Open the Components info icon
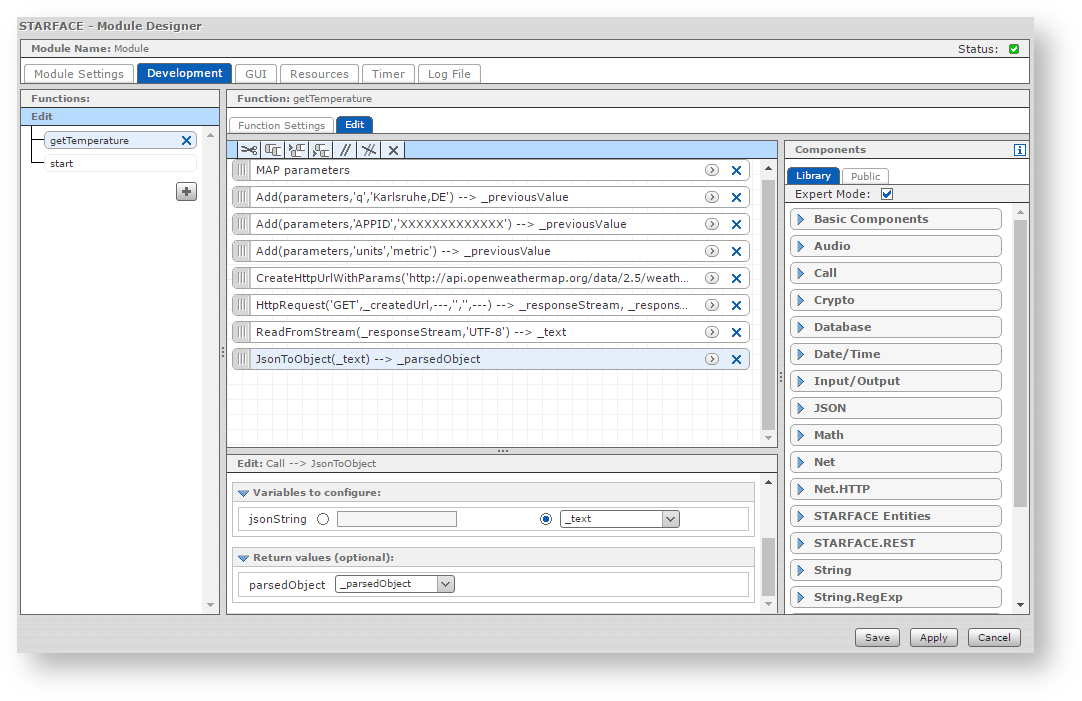The height and width of the screenshot is (701, 1082). [x=1019, y=150]
